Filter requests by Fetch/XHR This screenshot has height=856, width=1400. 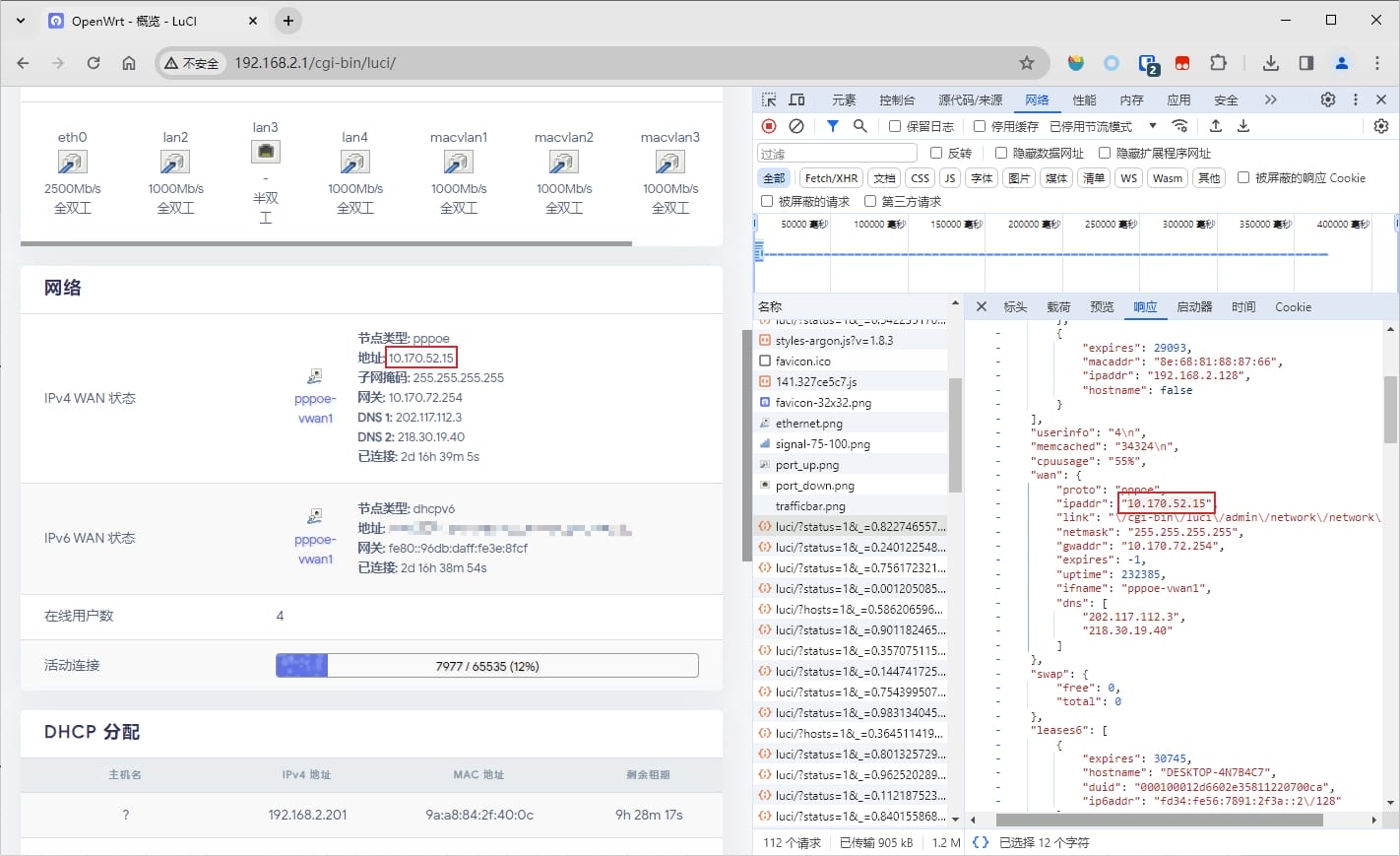point(831,177)
